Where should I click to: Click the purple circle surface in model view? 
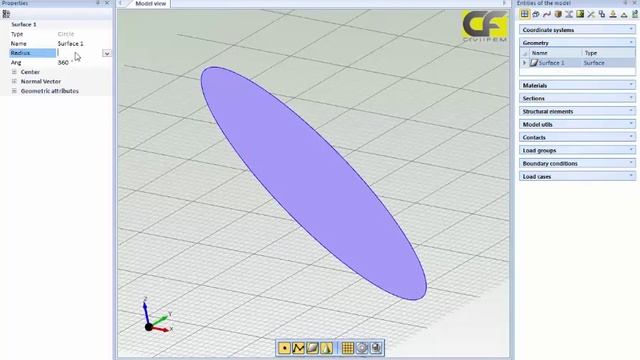pos(313,183)
